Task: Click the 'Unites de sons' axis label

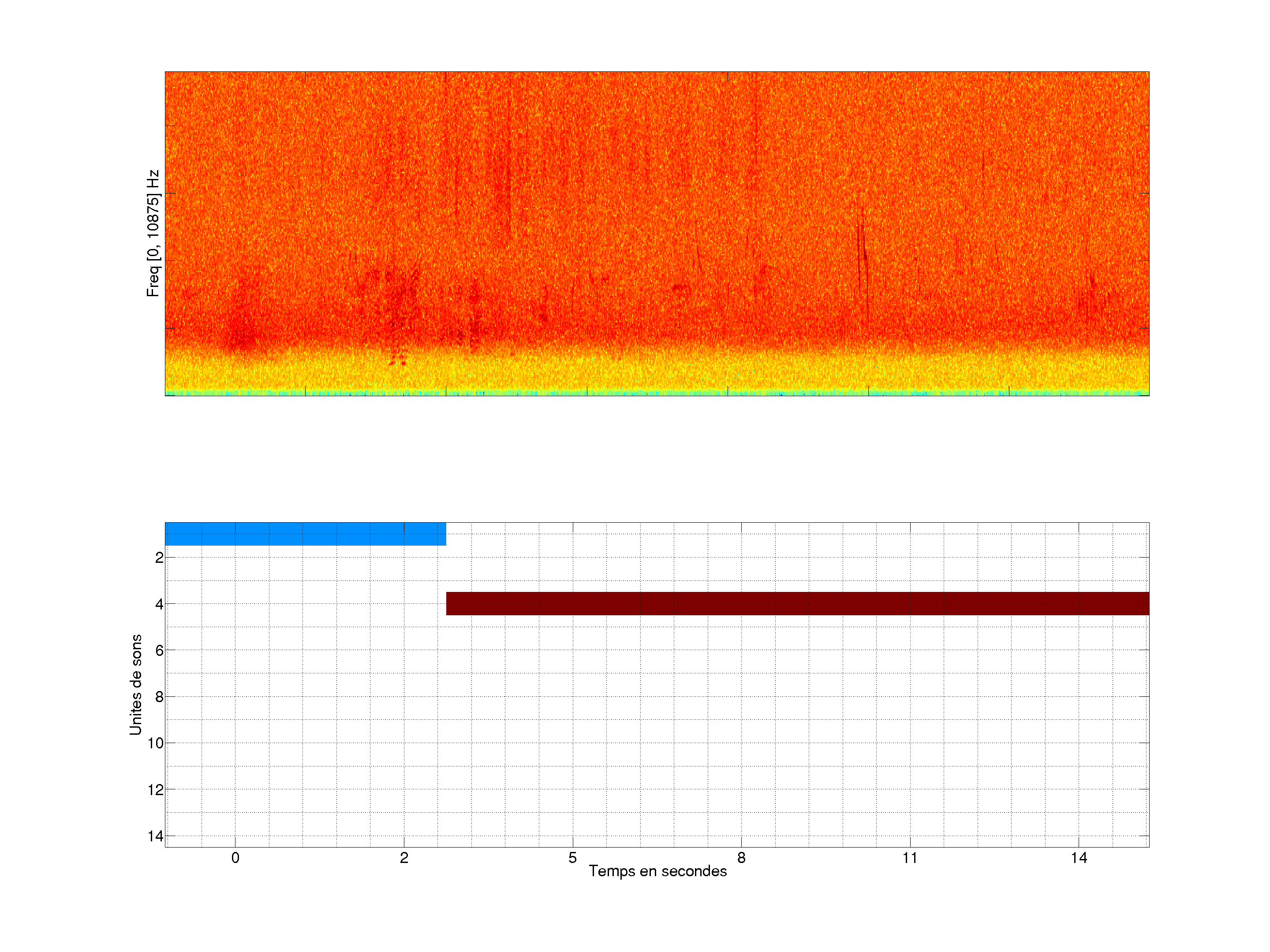Action: tap(136, 684)
